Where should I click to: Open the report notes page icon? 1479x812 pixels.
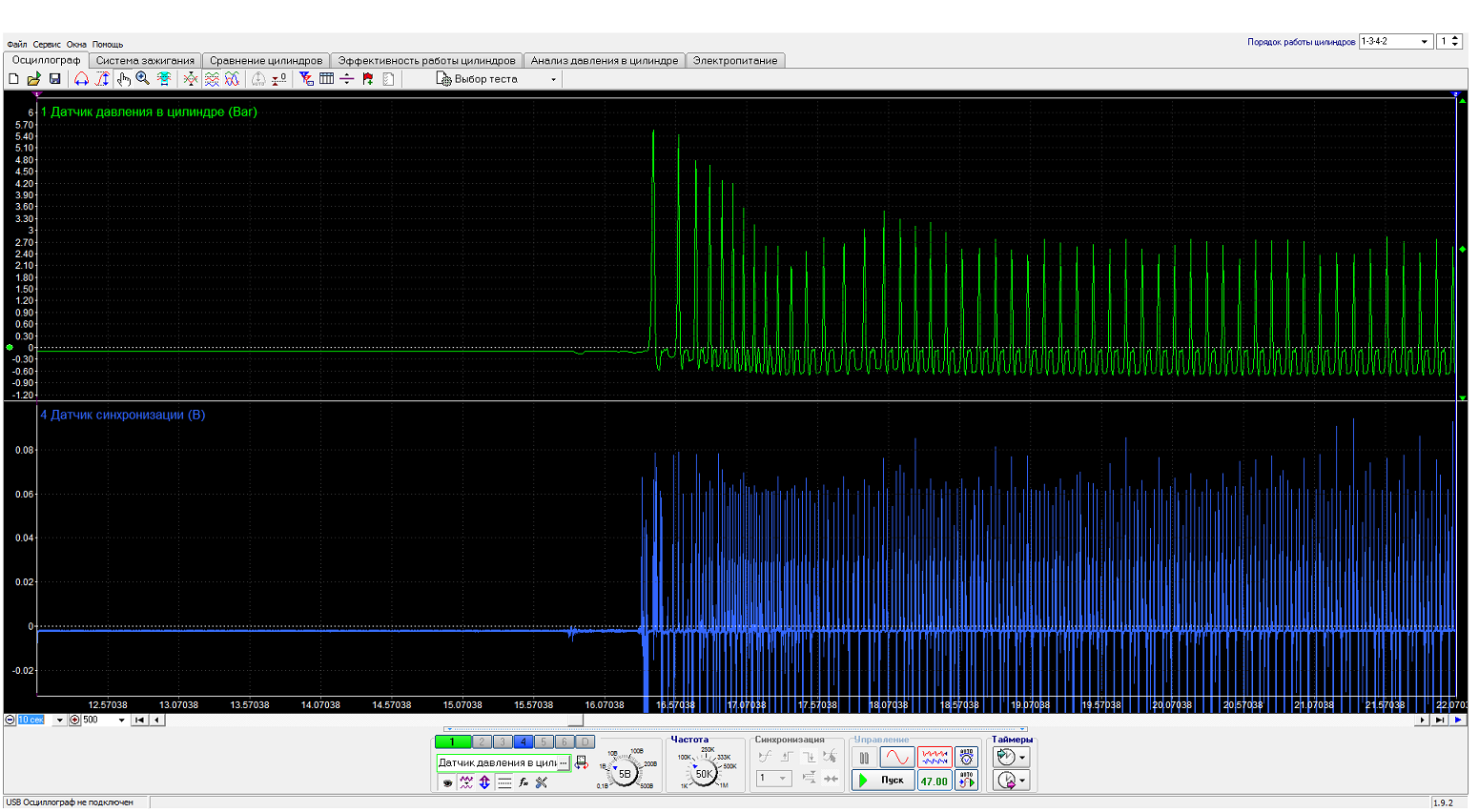[x=388, y=79]
